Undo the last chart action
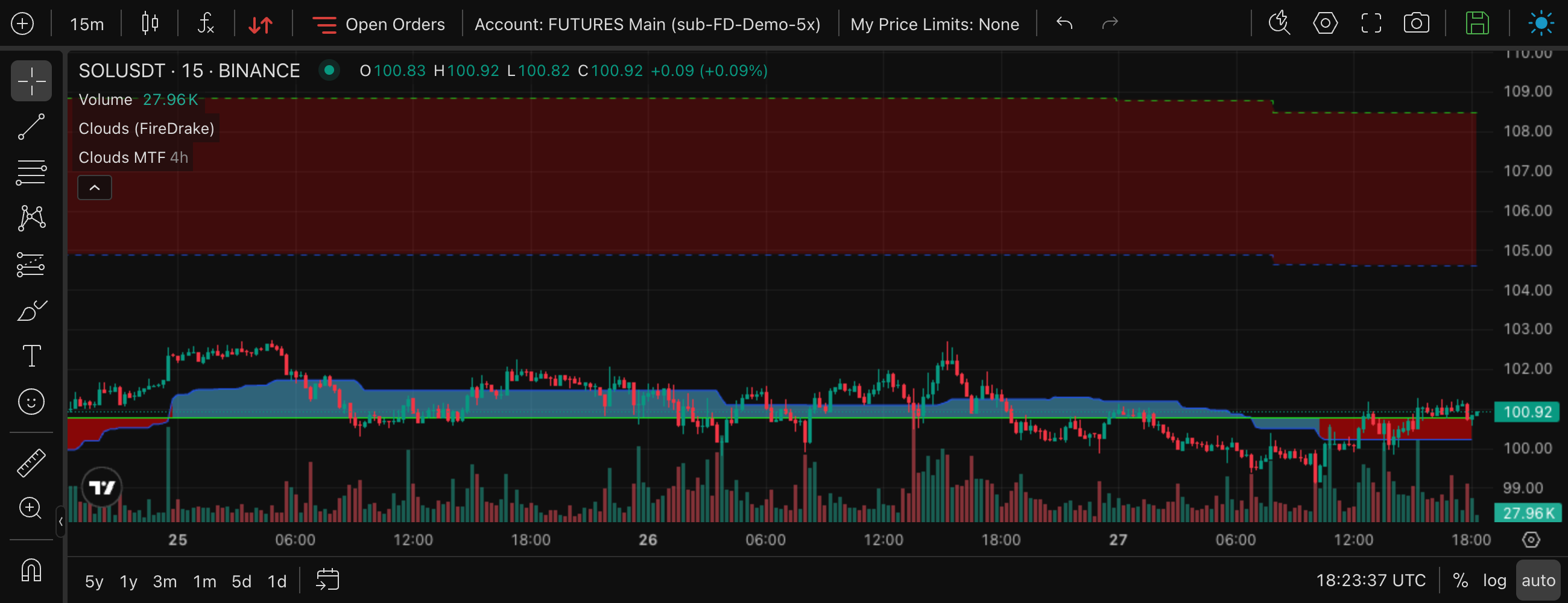Viewport: 1568px width, 603px height. (1064, 24)
